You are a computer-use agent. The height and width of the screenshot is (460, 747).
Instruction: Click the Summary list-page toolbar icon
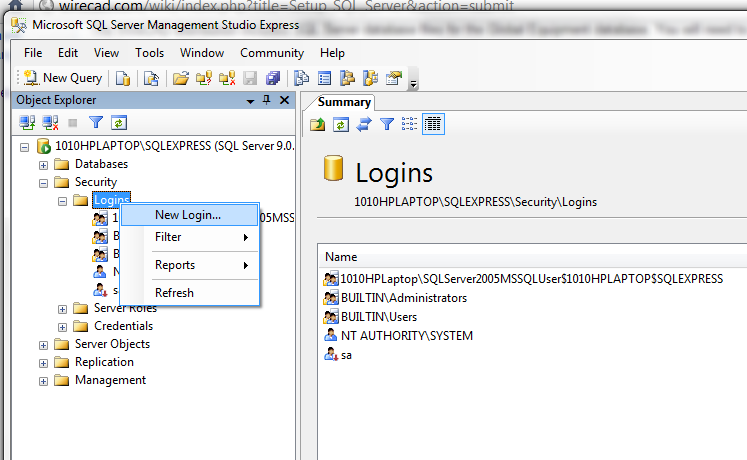pos(324,78)
